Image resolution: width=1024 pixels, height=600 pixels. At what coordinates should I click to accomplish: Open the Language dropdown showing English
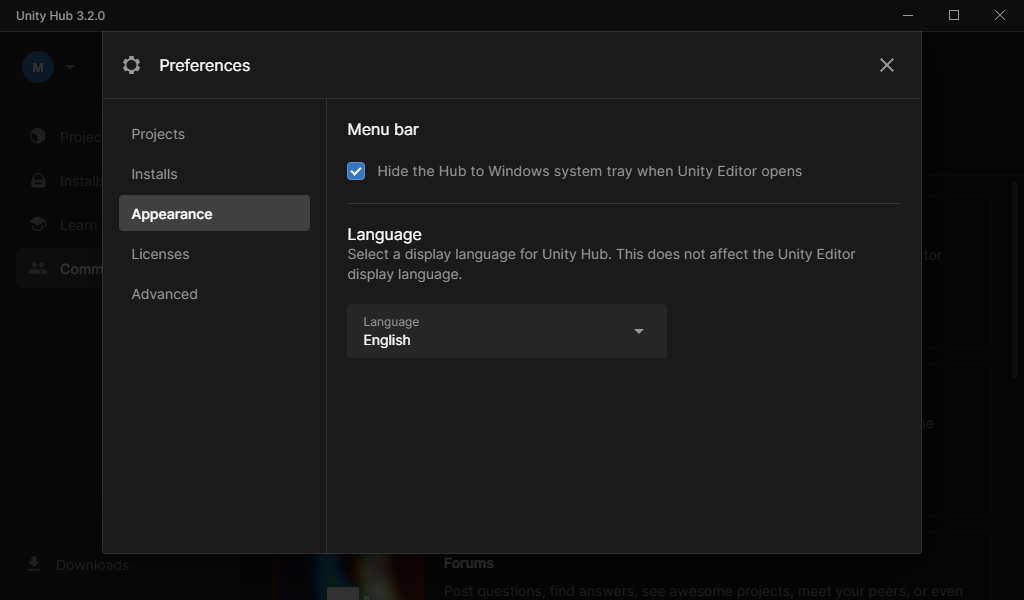tap(507, 331)
